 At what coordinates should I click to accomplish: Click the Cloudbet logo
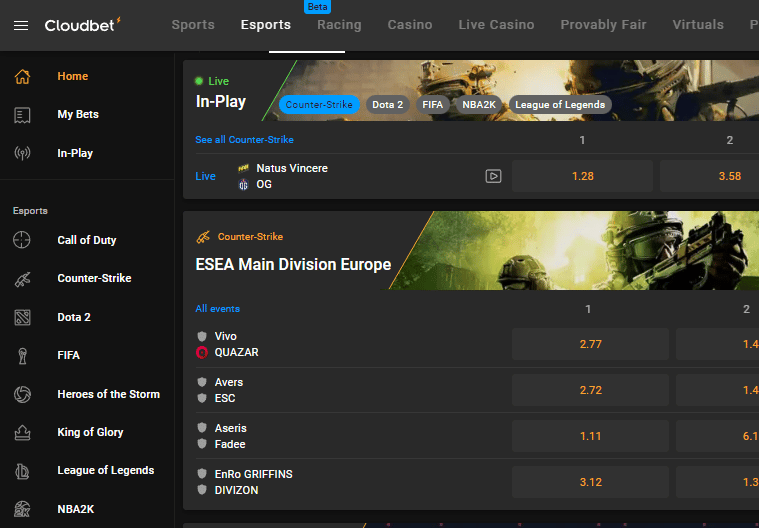(x=83, y=25)
